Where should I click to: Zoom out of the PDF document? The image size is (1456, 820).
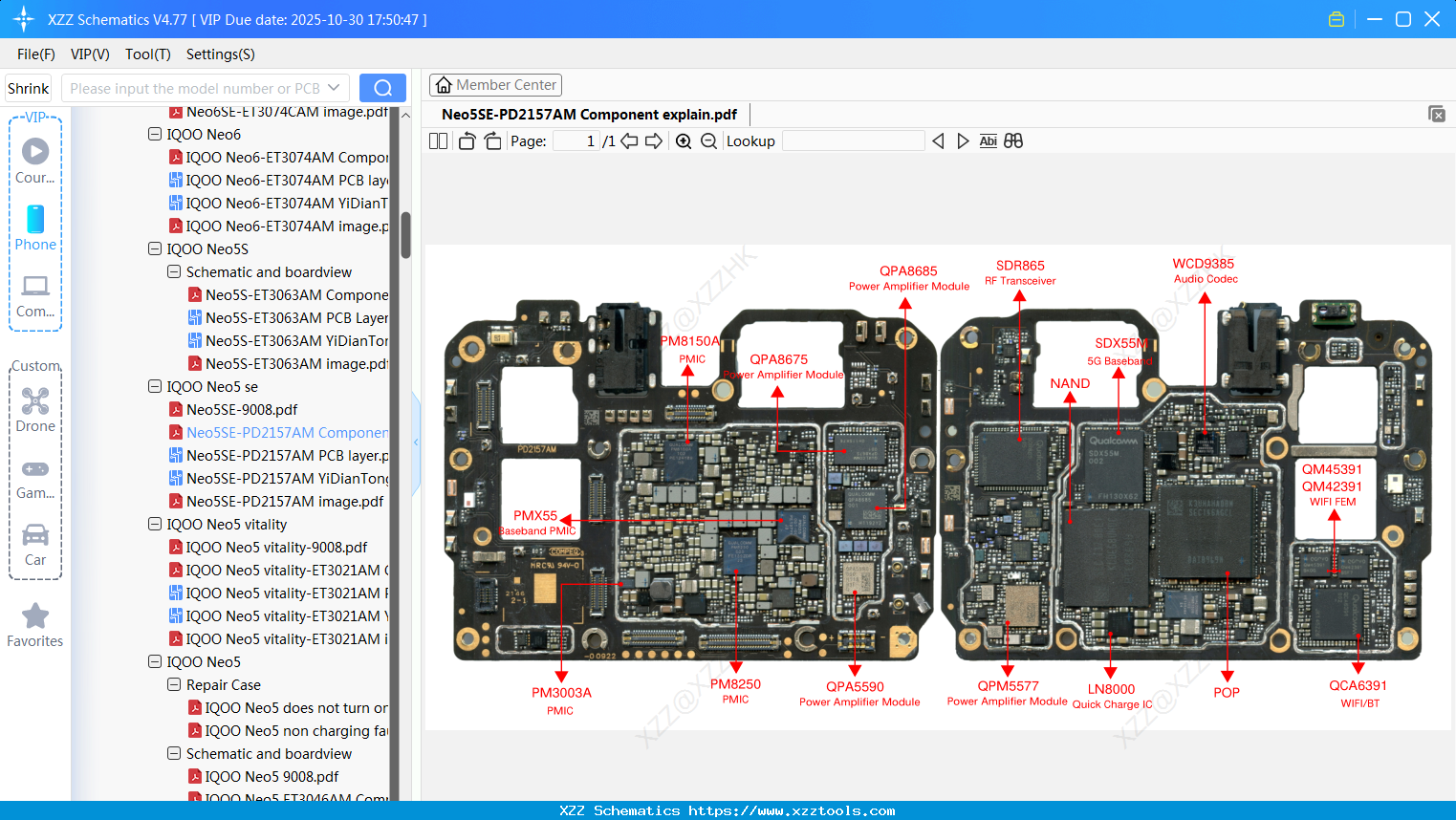pyautogui.click(x=708, y=140)
